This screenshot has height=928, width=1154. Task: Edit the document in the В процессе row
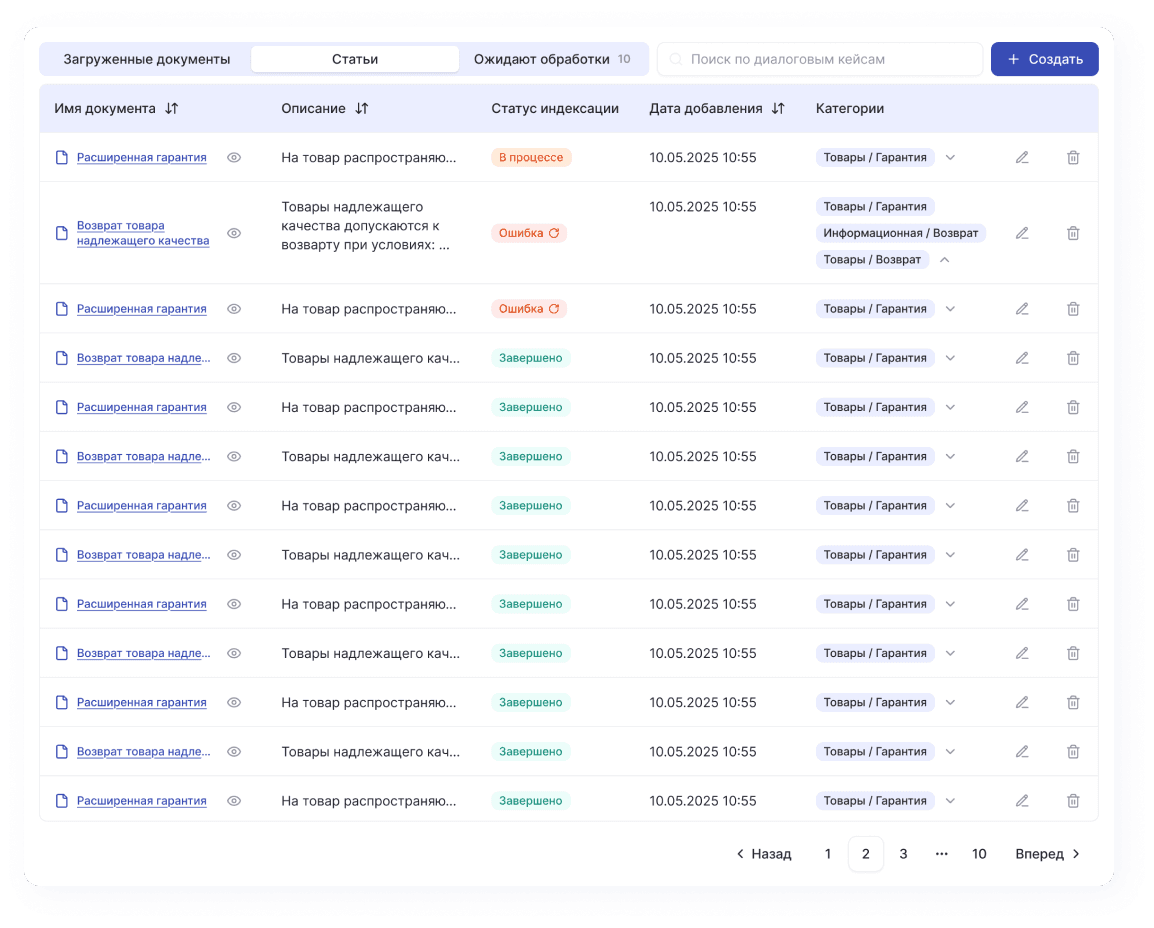click(1022, 157)
